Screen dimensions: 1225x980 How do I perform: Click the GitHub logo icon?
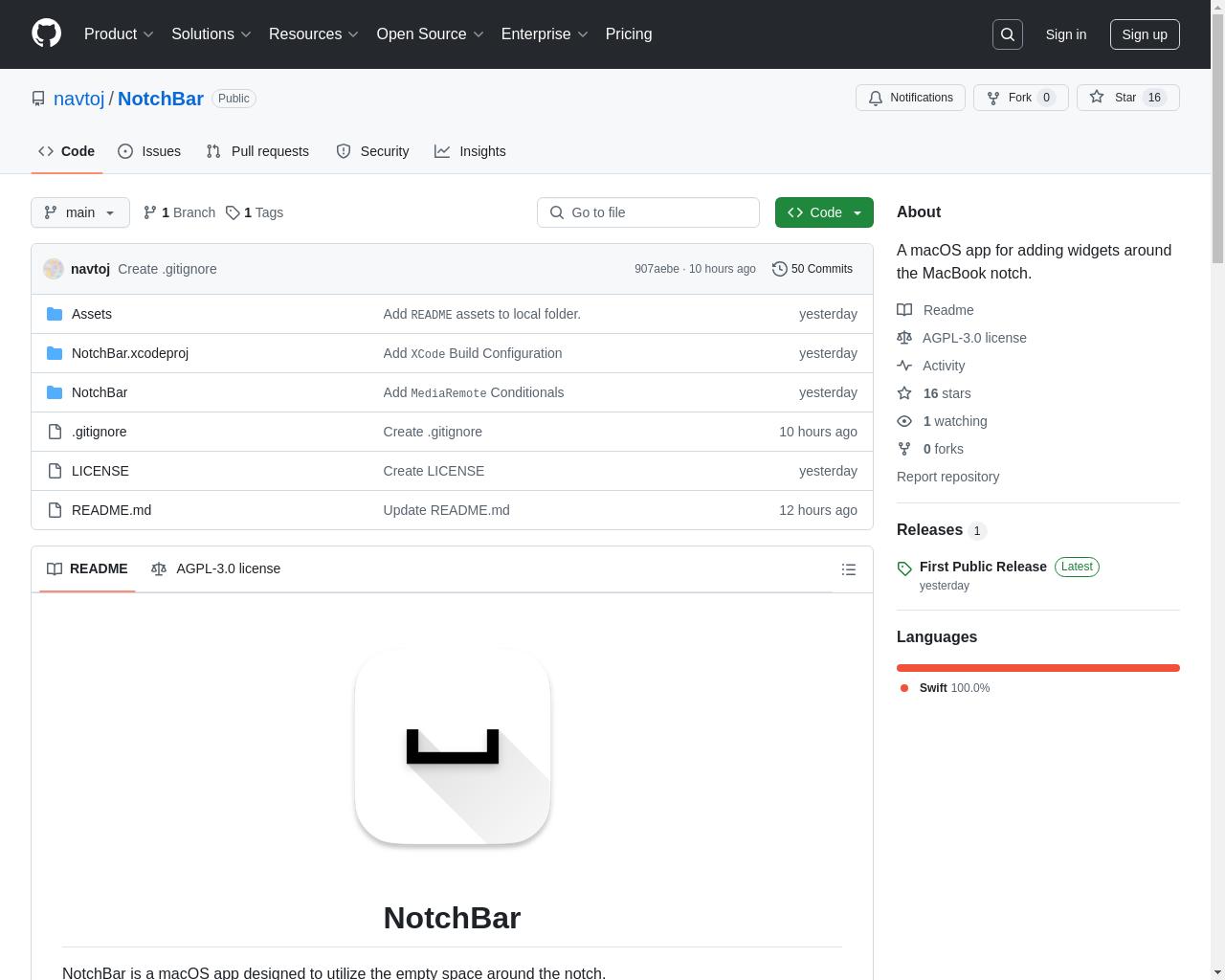tap(46, 33)
